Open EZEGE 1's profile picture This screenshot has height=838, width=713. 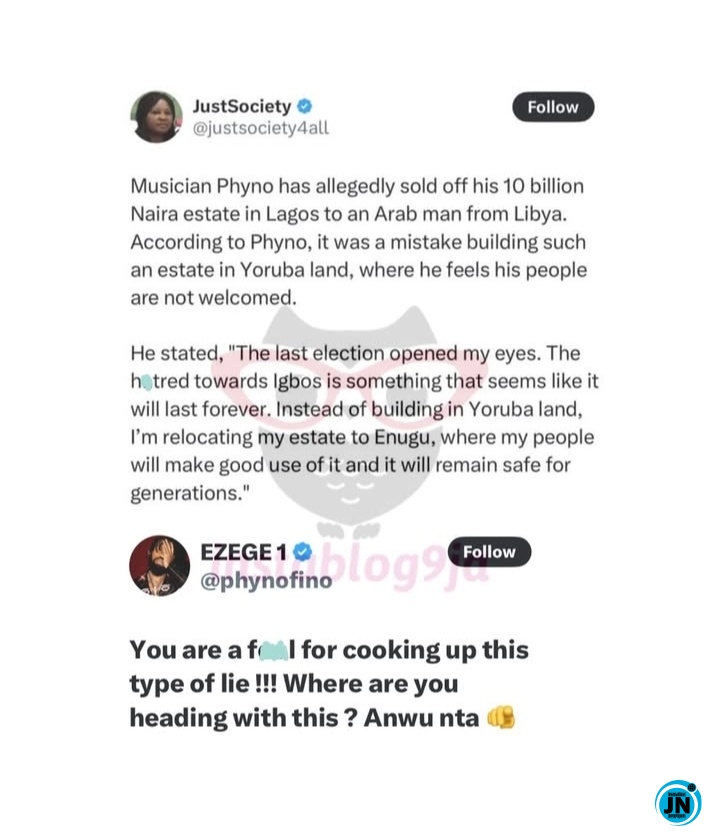[159, 565]
